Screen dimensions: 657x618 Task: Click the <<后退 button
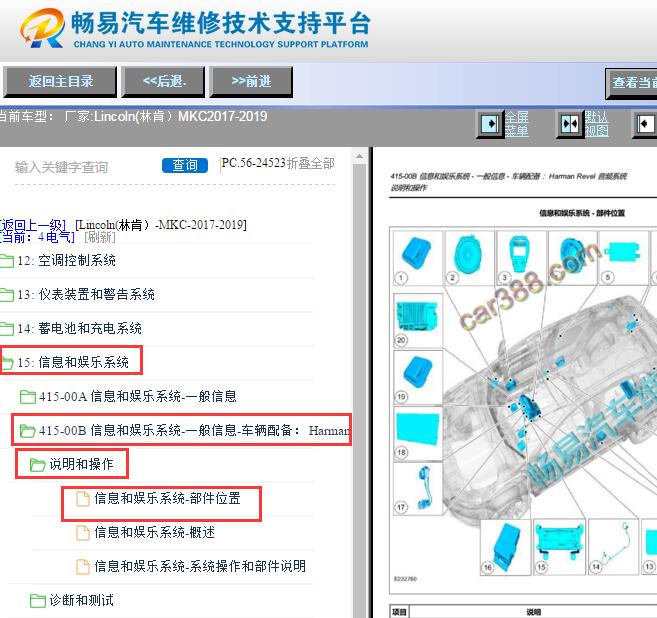[x=163, y=81]
